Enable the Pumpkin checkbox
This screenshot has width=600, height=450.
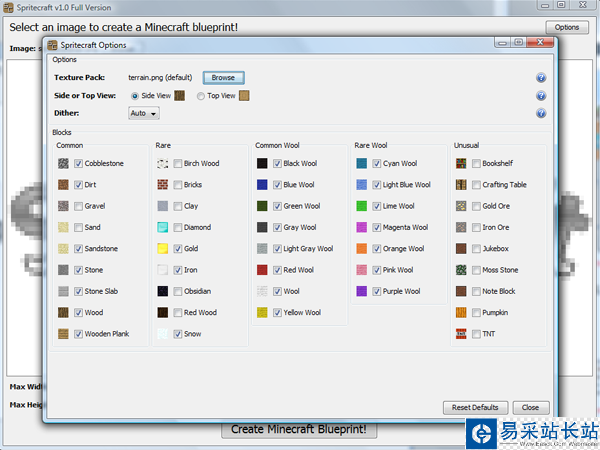(x=476, y=313)
